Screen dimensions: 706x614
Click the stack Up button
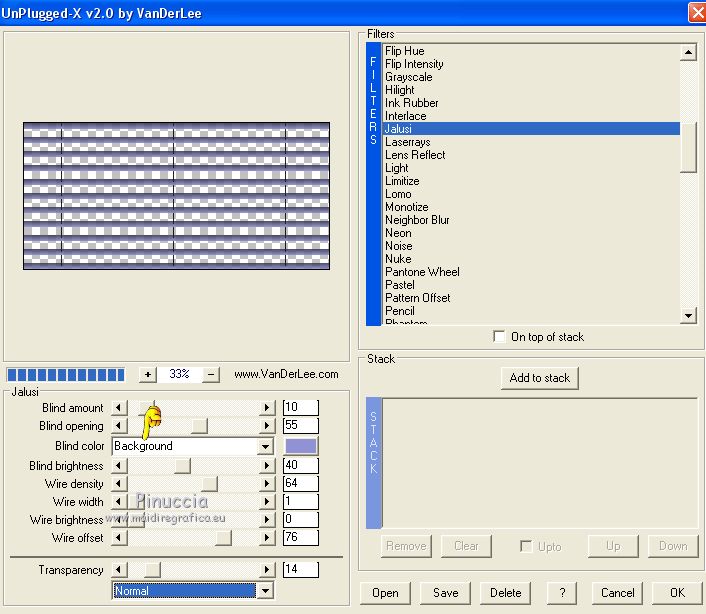pyautogui.click(x=613, y=546)
